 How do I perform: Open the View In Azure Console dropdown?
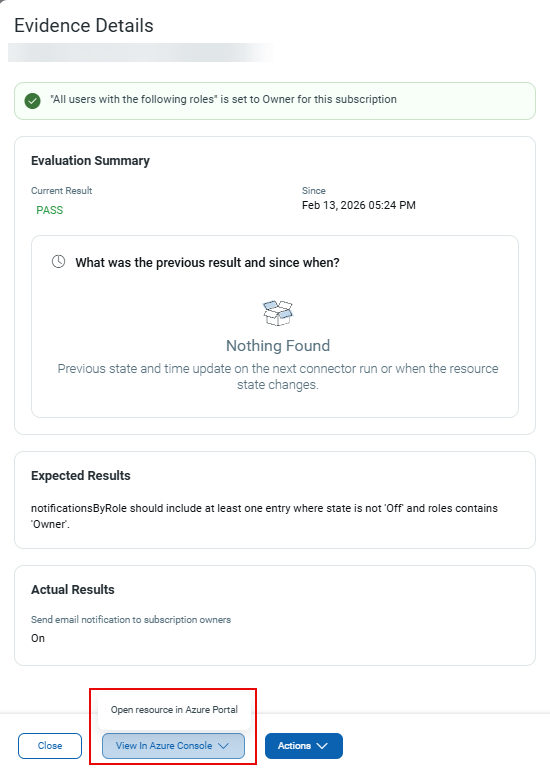(173, 745)
